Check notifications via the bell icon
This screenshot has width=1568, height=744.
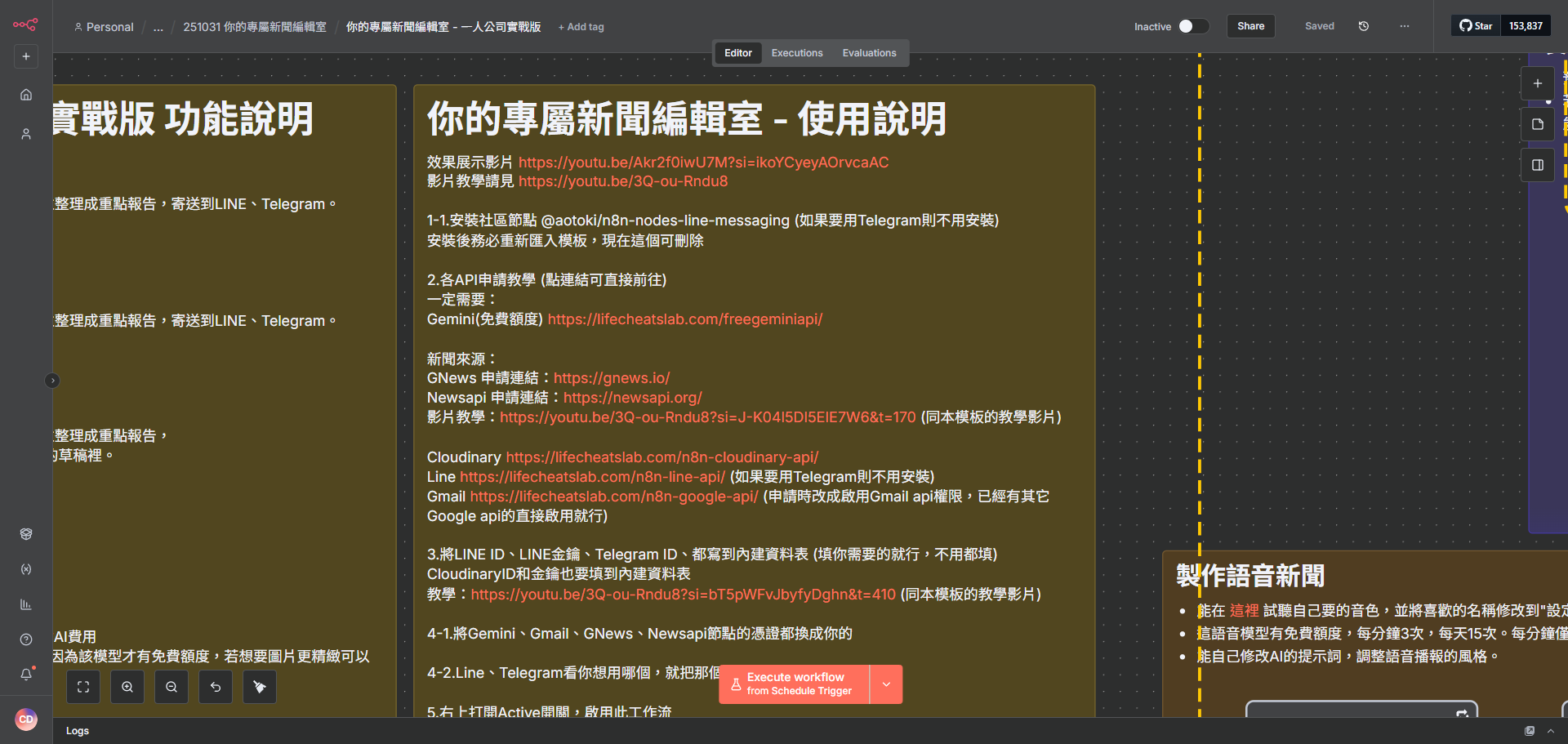pos(26,675)
